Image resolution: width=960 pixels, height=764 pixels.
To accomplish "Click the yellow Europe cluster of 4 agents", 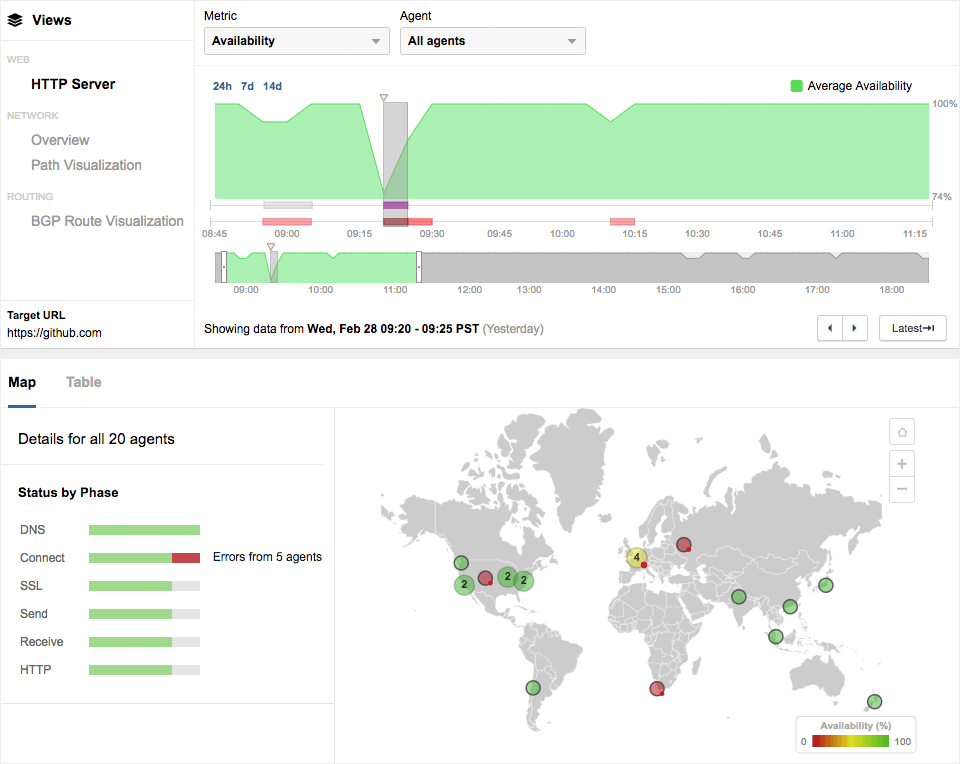I will pos(636,557).
